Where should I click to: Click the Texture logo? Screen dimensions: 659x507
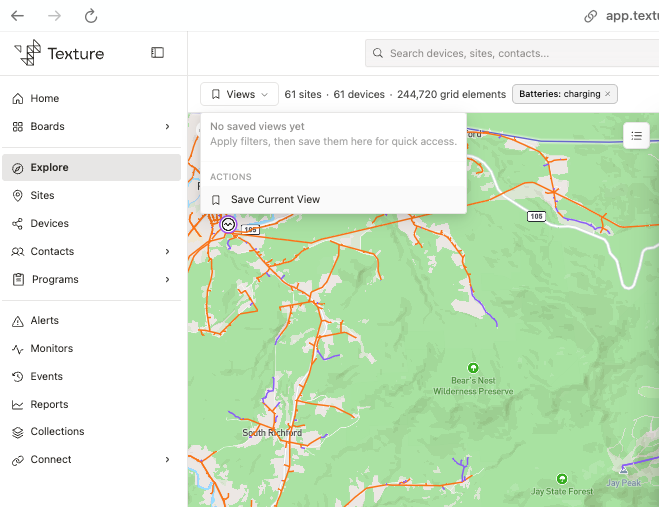pyautogui.click(x=59, y=53)
